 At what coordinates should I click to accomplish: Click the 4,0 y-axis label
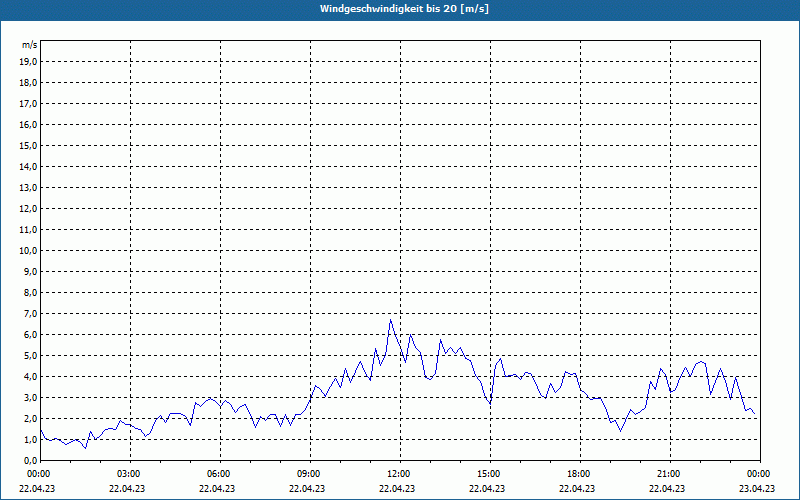pos(30,377)
